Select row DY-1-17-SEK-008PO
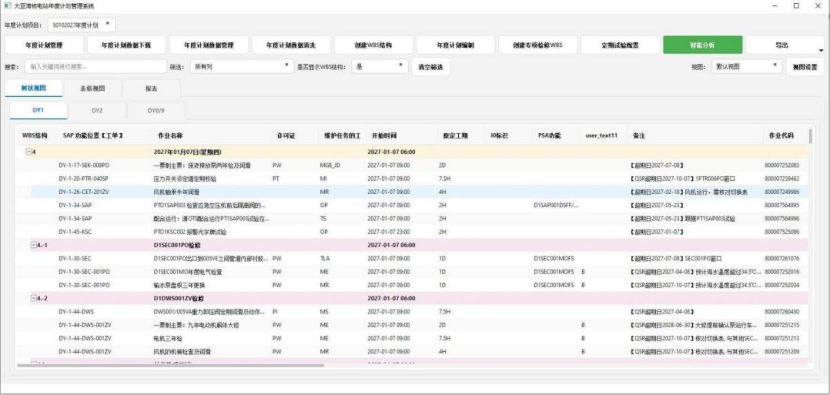The width and height of the screenshot is (830, 395). (413, 165)
